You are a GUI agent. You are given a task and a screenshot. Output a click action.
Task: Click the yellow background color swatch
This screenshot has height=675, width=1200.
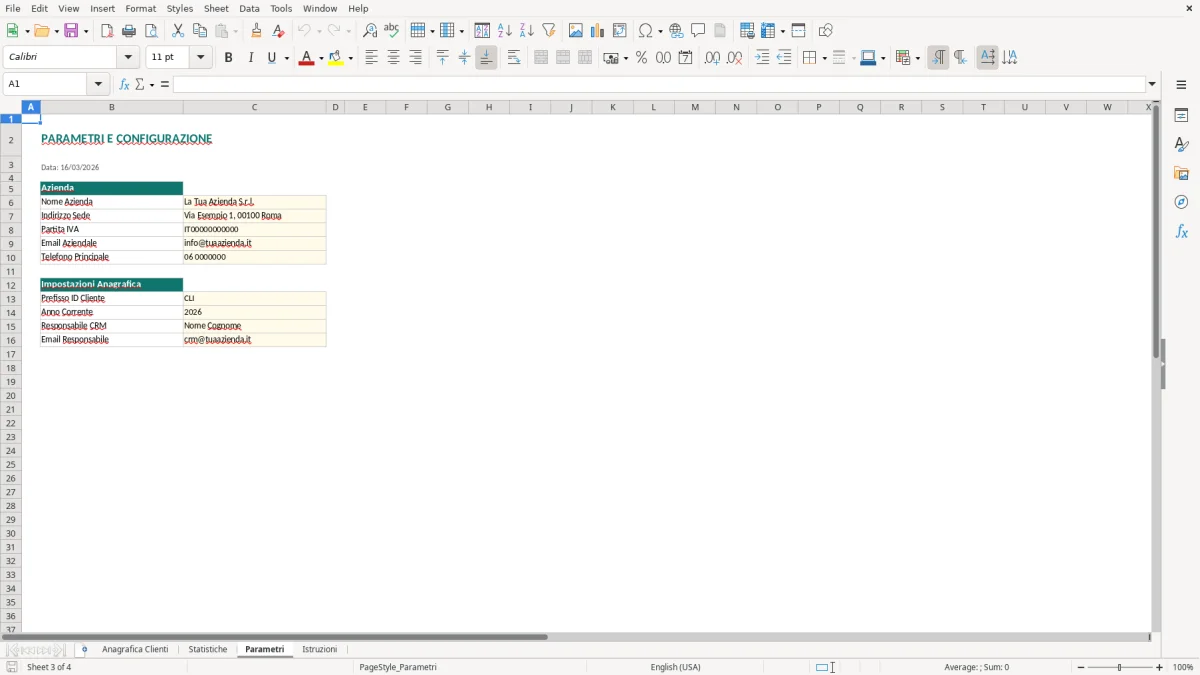click(x=336, y=58)
